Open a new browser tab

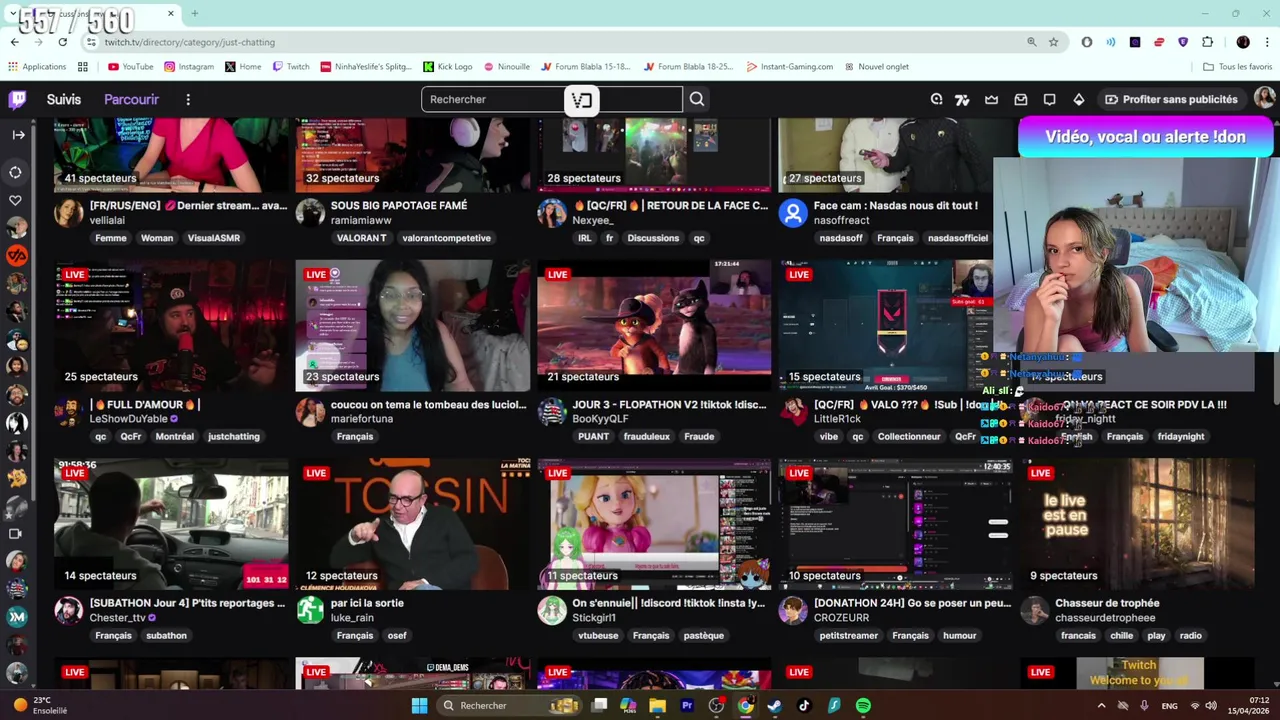(194, 13)
